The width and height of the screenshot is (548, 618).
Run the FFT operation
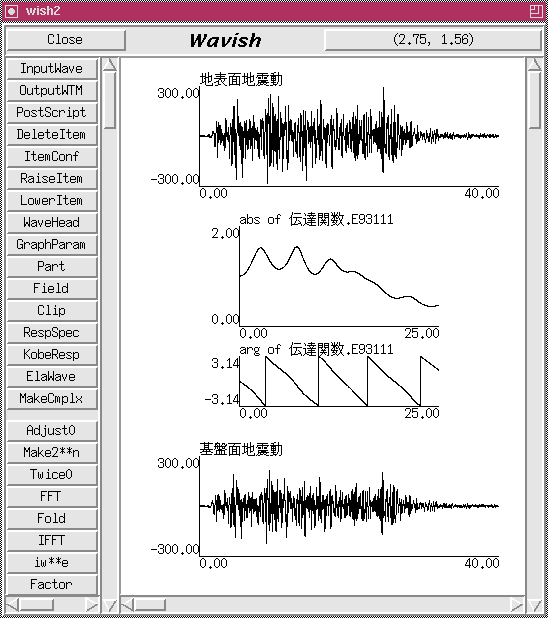point(52,496)
